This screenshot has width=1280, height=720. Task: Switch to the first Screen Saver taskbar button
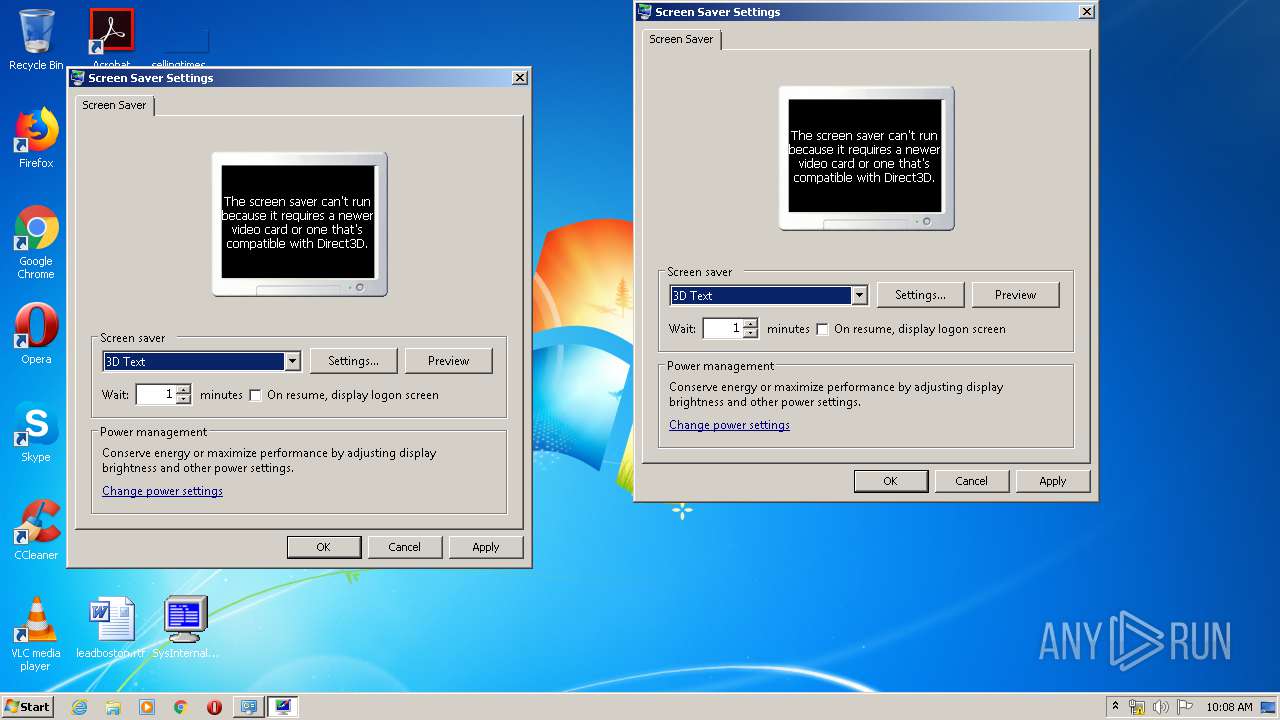[x=249, y=707]
